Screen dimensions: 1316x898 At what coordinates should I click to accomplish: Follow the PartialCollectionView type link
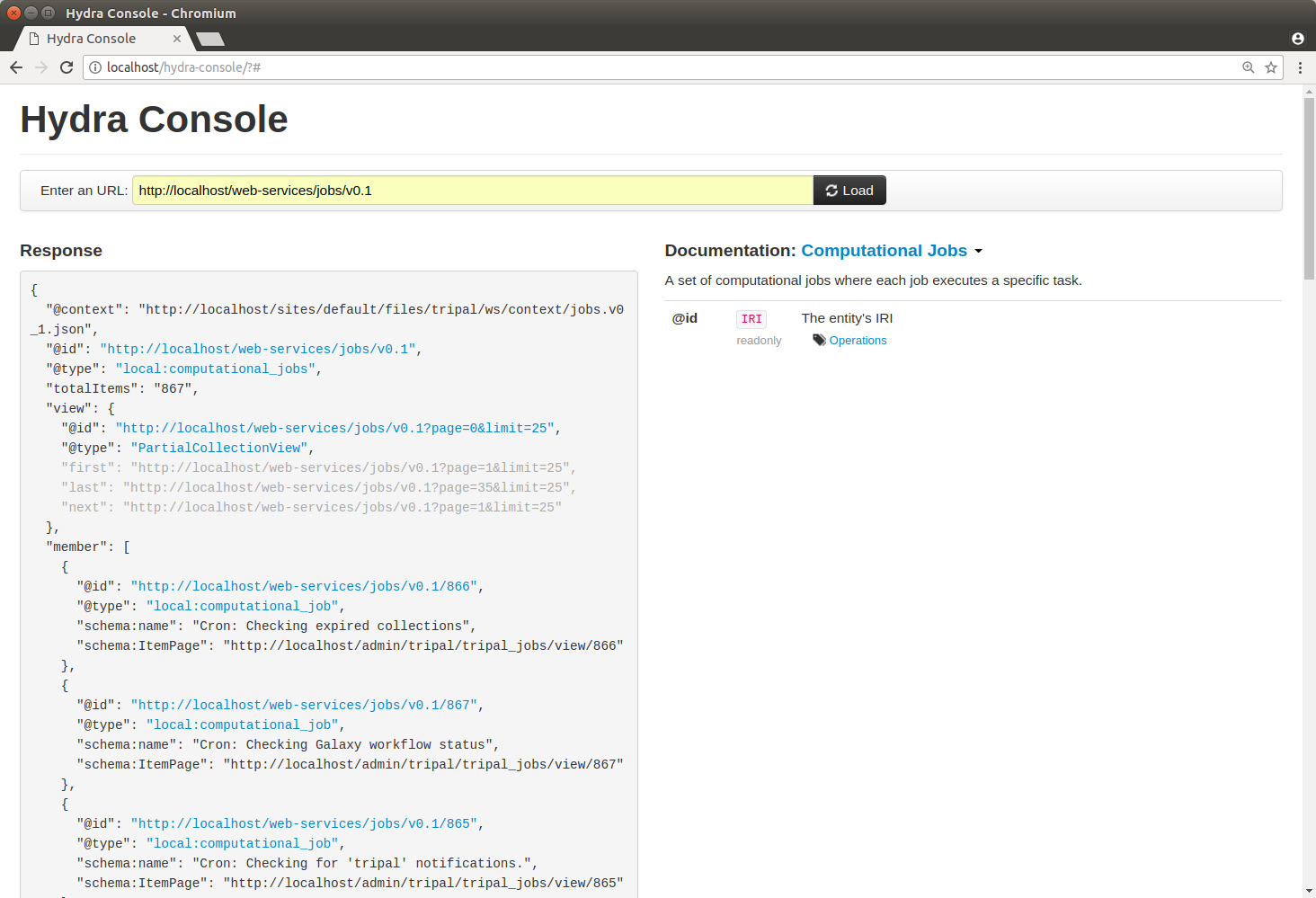pyautogui.click(x=219, y=449)
